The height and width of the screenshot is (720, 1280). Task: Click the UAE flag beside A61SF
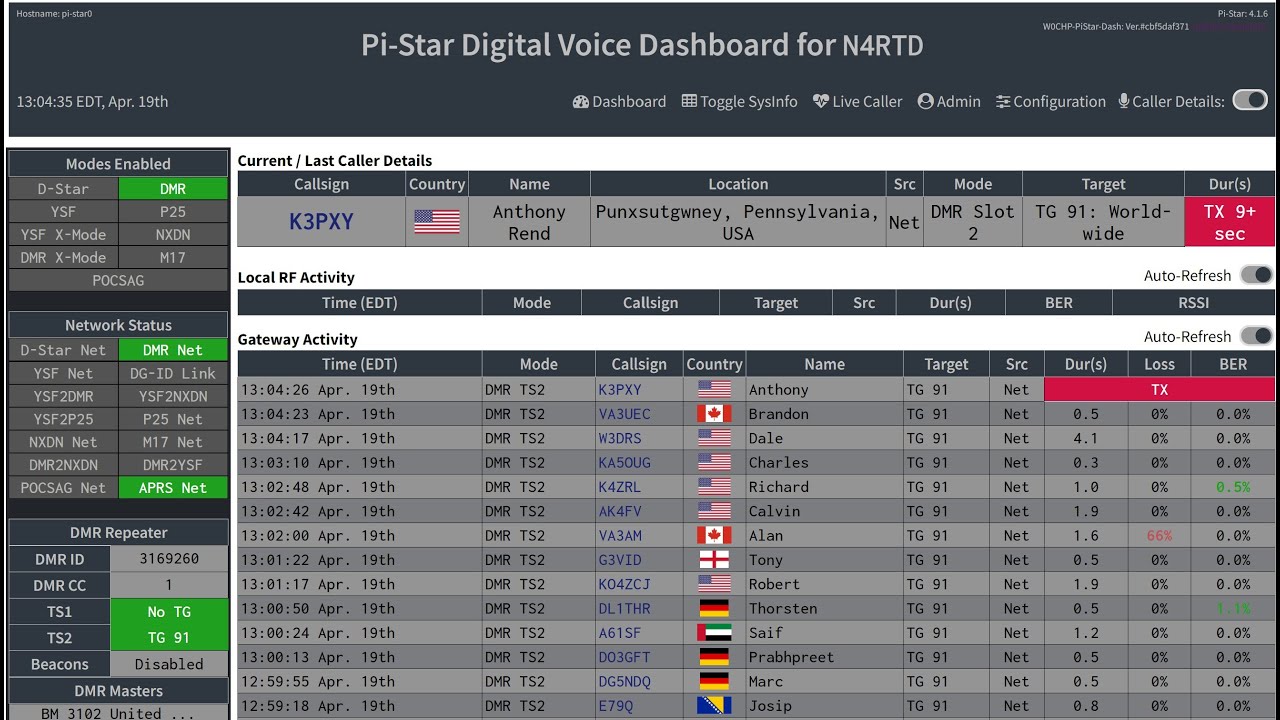point(714,632)
